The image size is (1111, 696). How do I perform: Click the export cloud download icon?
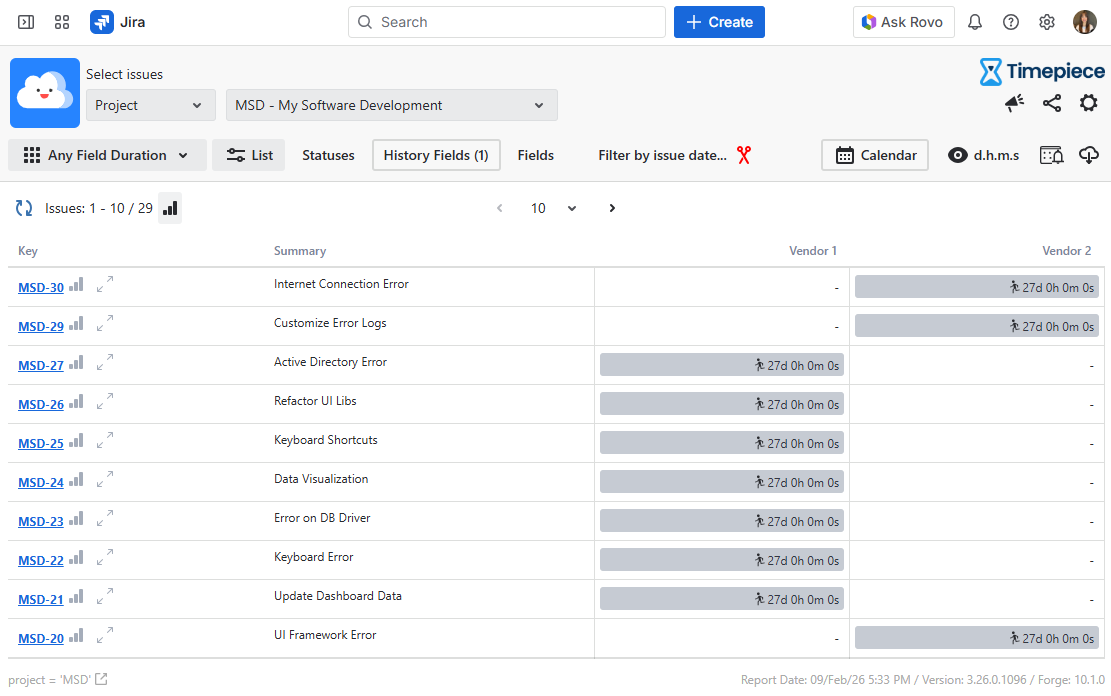1089,155
